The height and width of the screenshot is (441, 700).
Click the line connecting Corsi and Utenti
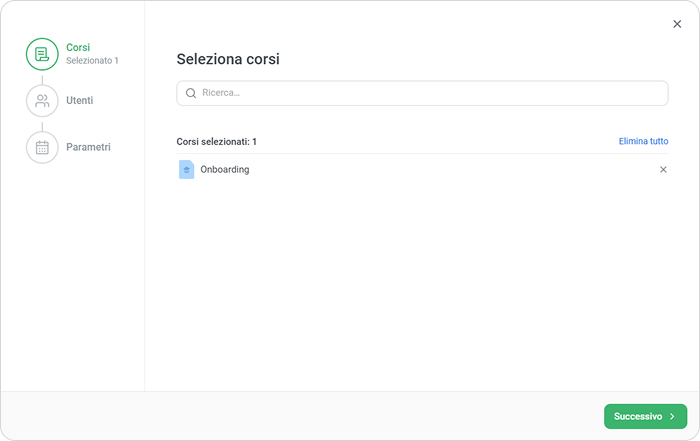click(42, 77)
